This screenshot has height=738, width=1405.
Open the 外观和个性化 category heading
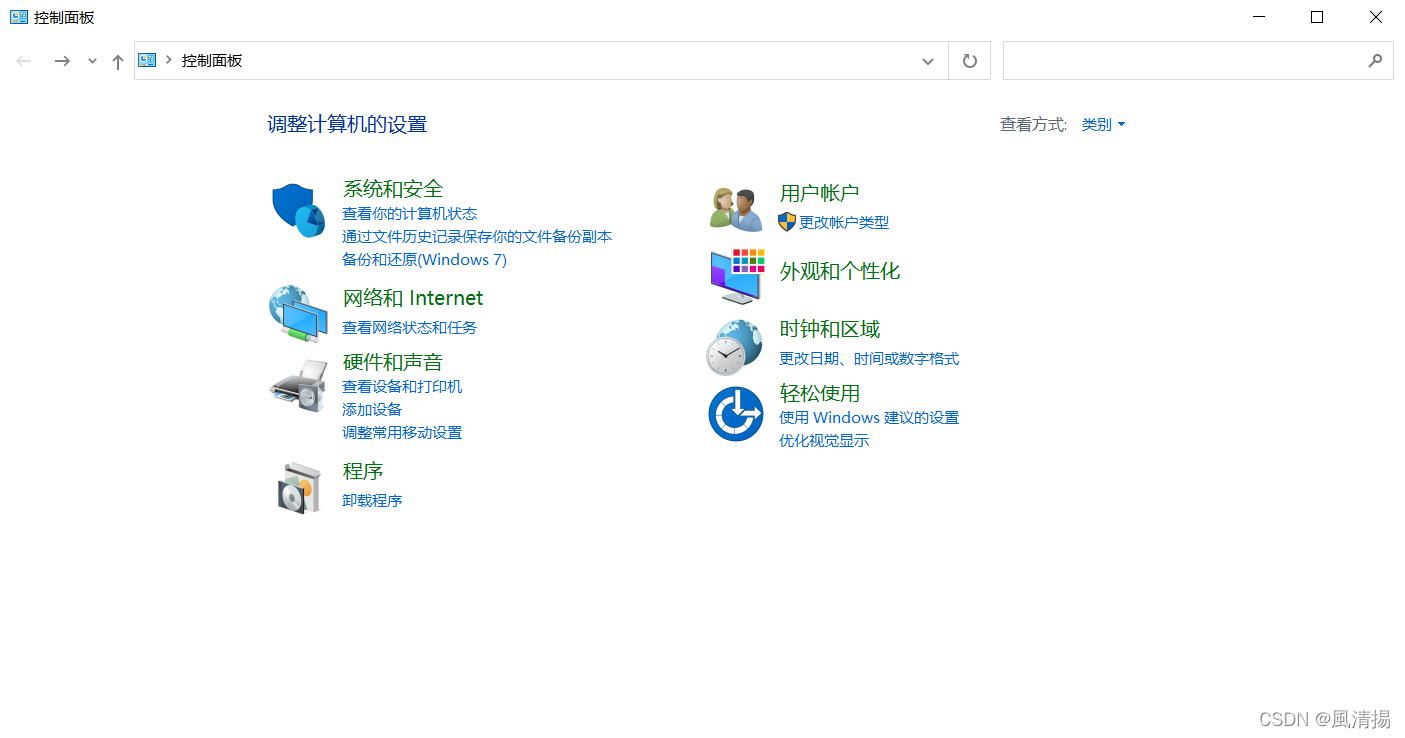[840, 271]
